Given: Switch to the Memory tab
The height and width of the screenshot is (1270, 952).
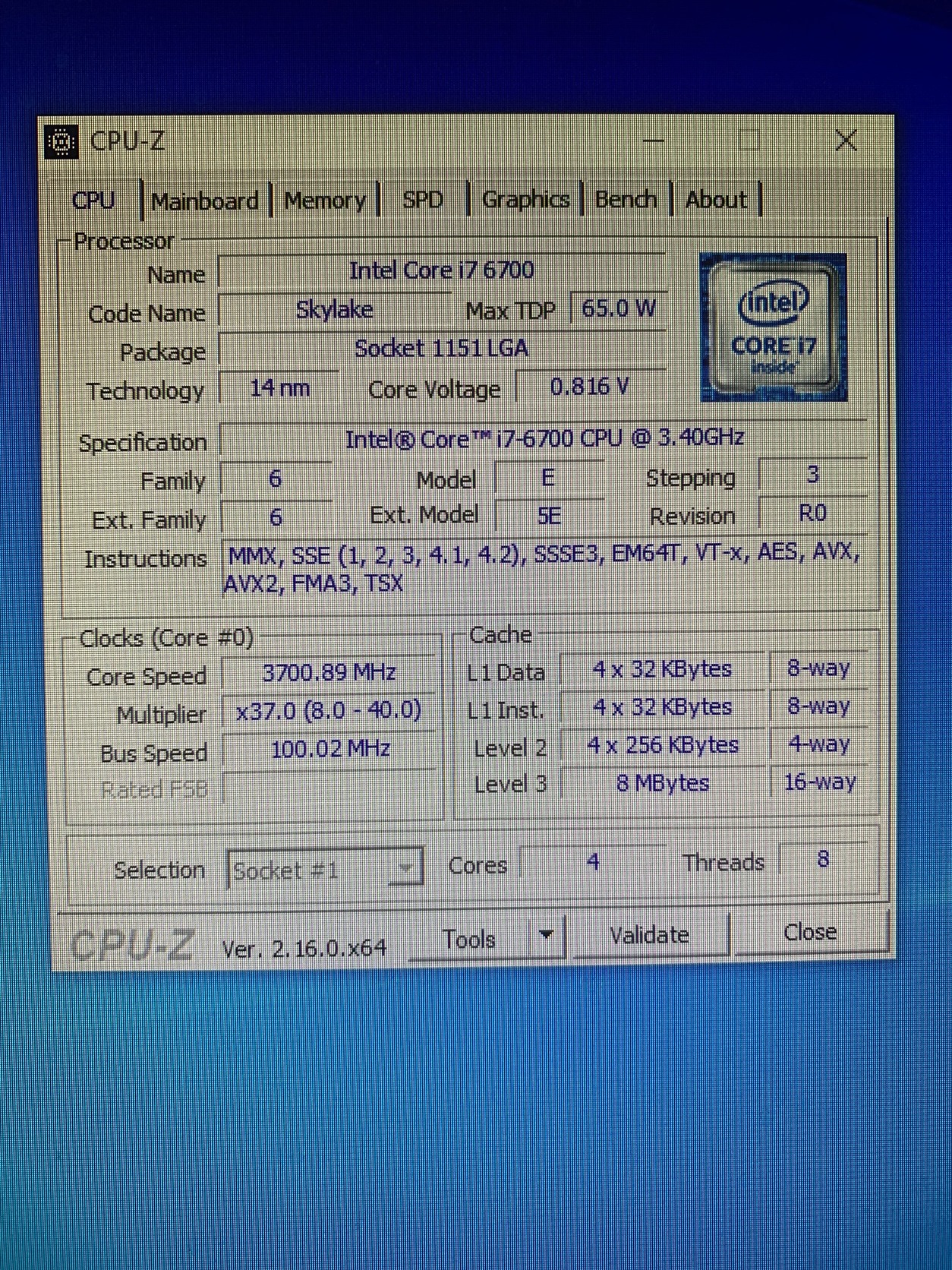Looking at the screenshot, I should coord(325,201).
